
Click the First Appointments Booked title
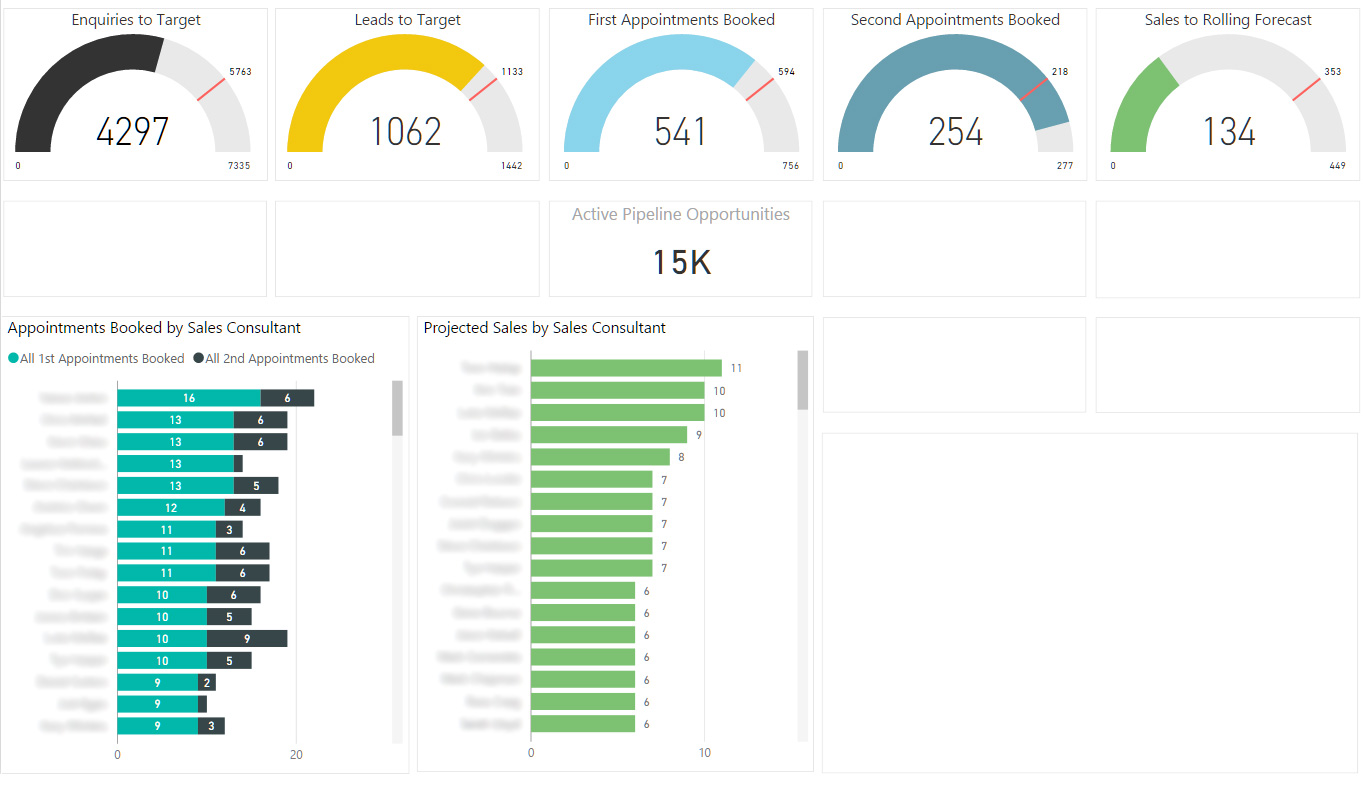click(681, 20)
